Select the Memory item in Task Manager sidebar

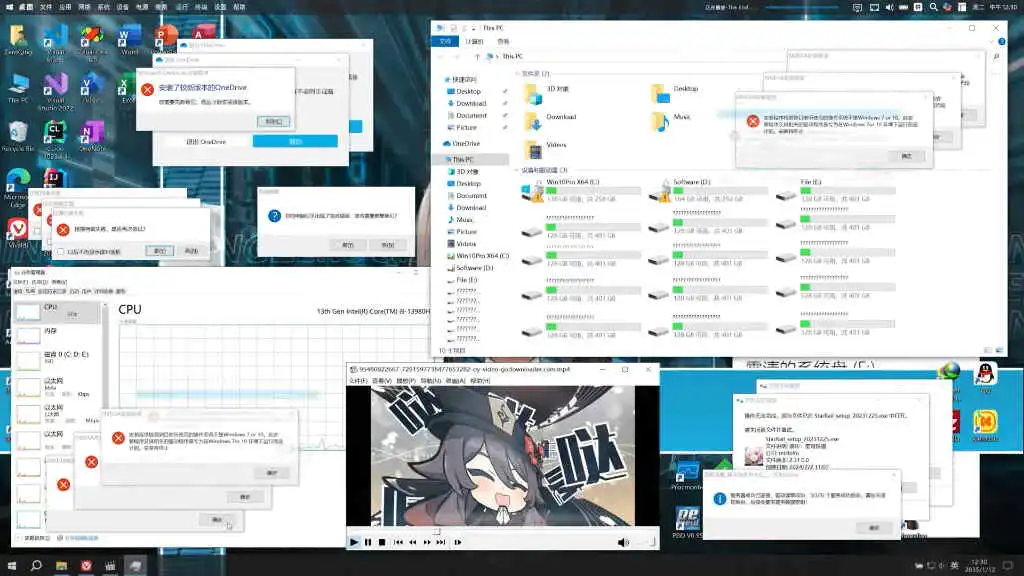[57, 336]
